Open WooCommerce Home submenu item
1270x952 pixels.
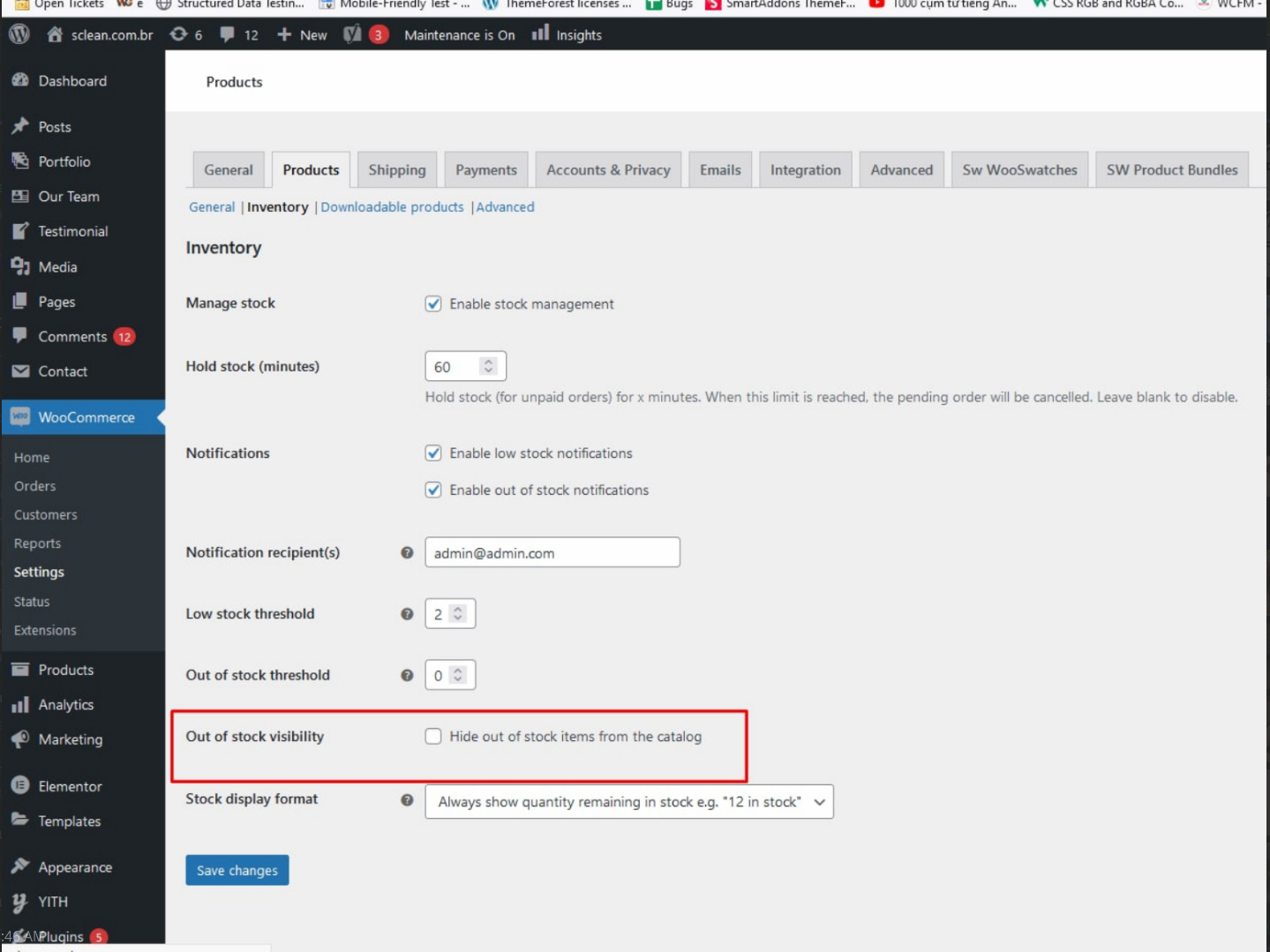click(x=32, y=457)
